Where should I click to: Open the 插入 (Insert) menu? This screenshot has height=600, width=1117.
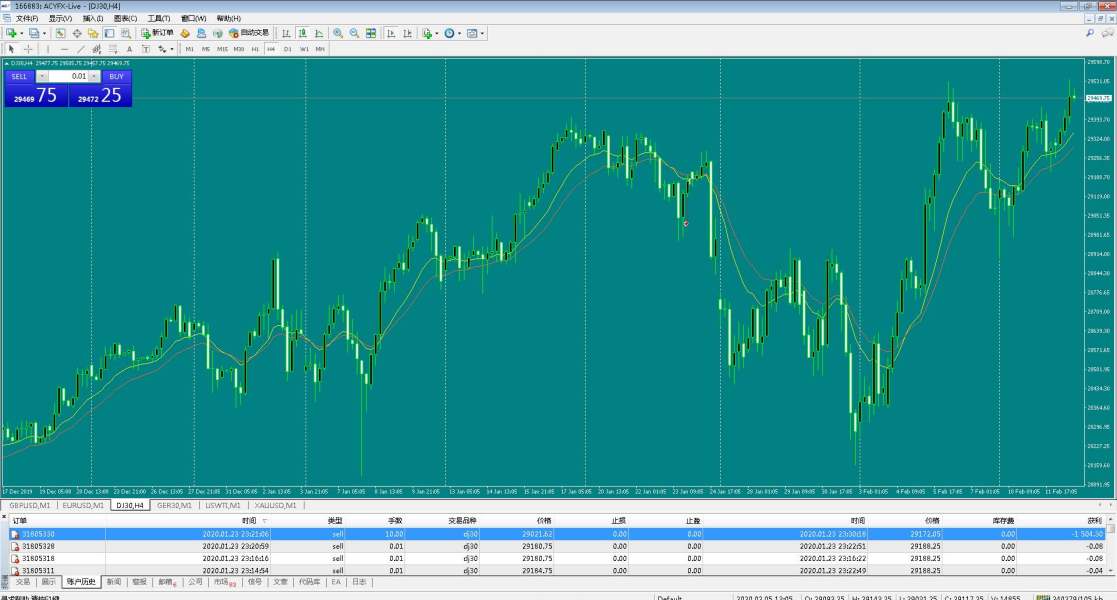click(92, 18)
